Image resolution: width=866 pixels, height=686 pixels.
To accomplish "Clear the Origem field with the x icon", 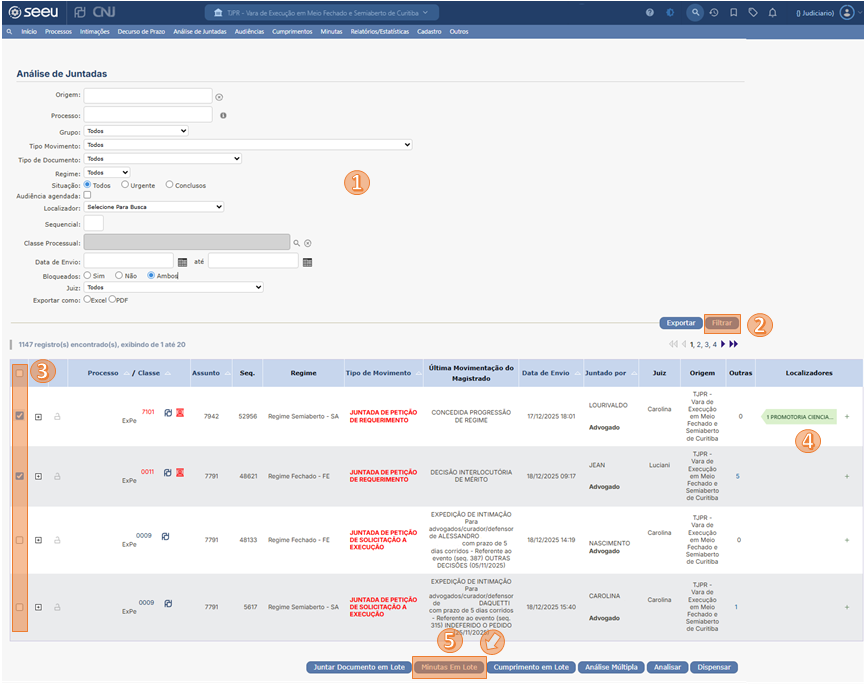I will 219,97.
